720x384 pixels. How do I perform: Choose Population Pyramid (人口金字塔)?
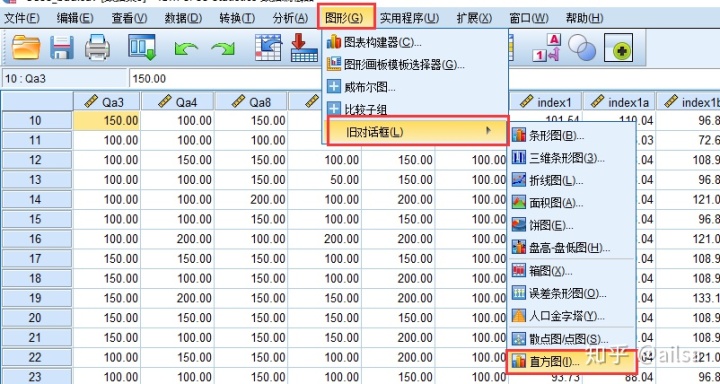(x=571, y=316)
